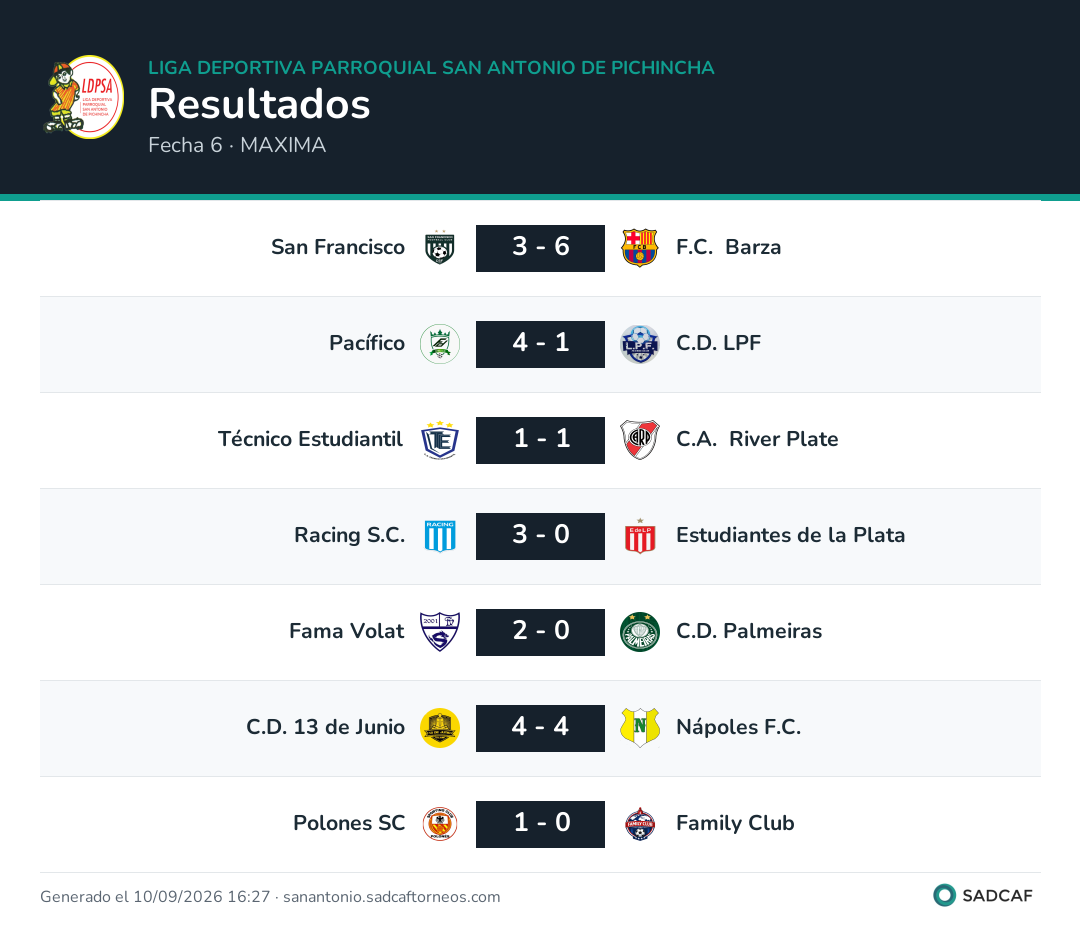This screenshot has height=948, width=1080.
Task: Click the Resultados heading
Action: pyautogui.click(x=260, y=104)
